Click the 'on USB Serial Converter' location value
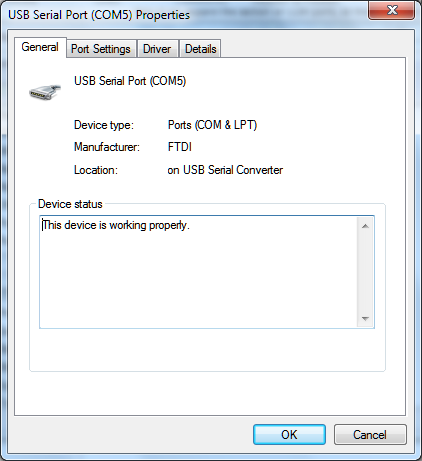The width and height of the screenshot is (422, 461). pyautogui.click(x=225, y=170)
